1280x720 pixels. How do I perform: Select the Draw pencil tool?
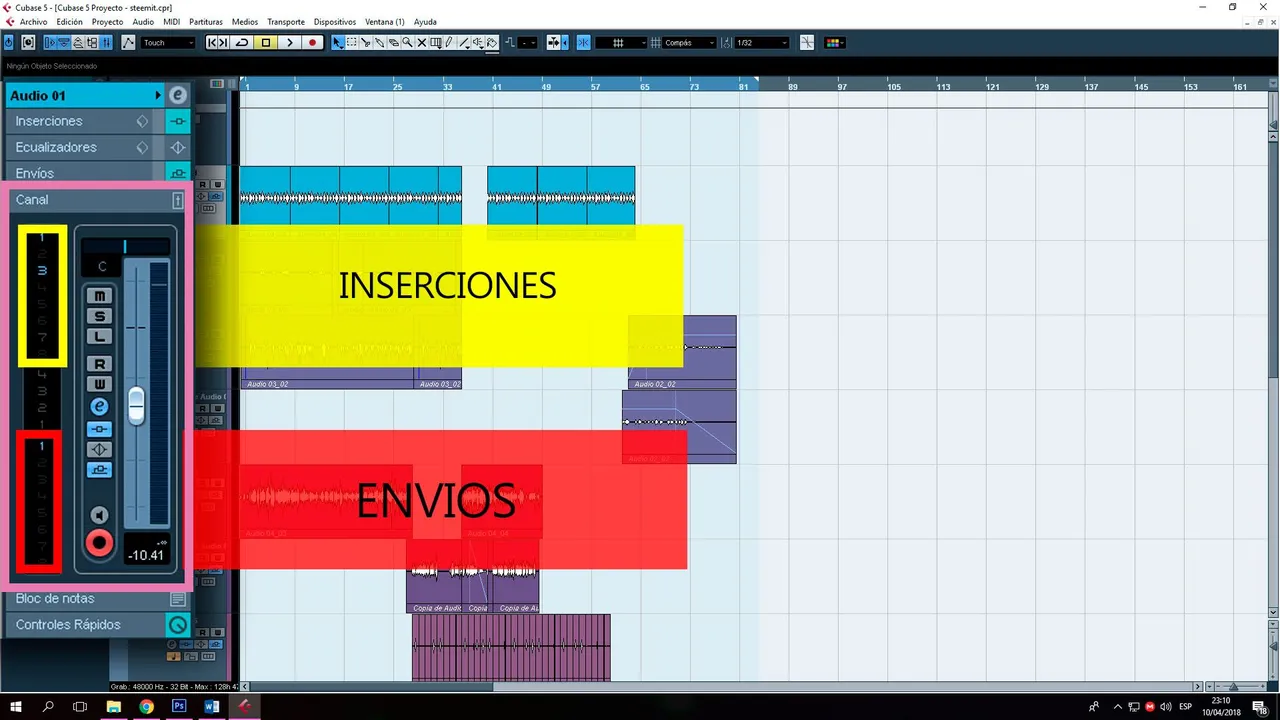tap(449, 42)
